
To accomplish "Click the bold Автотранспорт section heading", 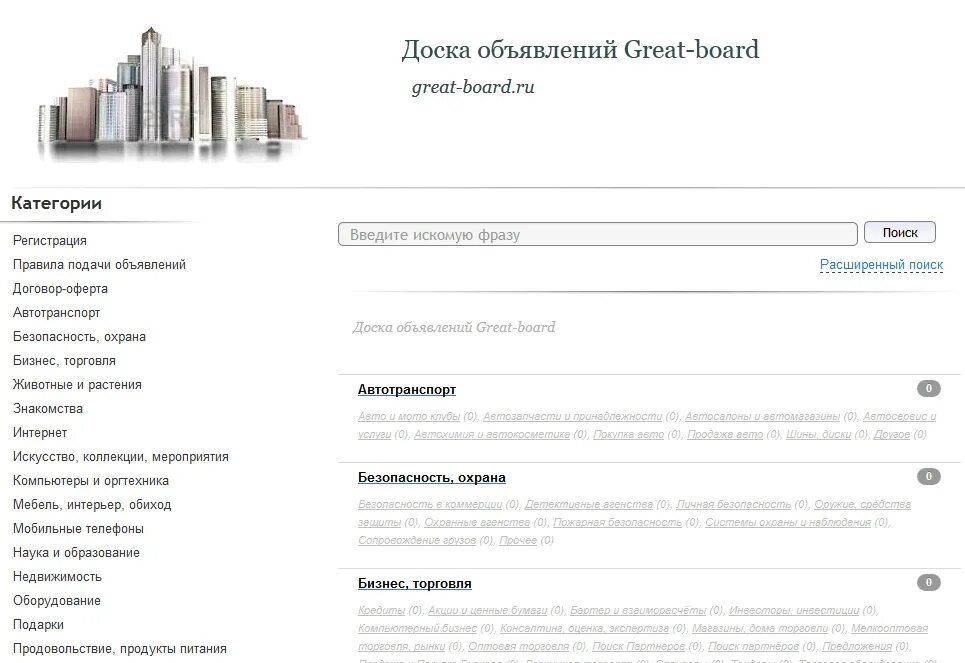I will [x=407, y=390].
